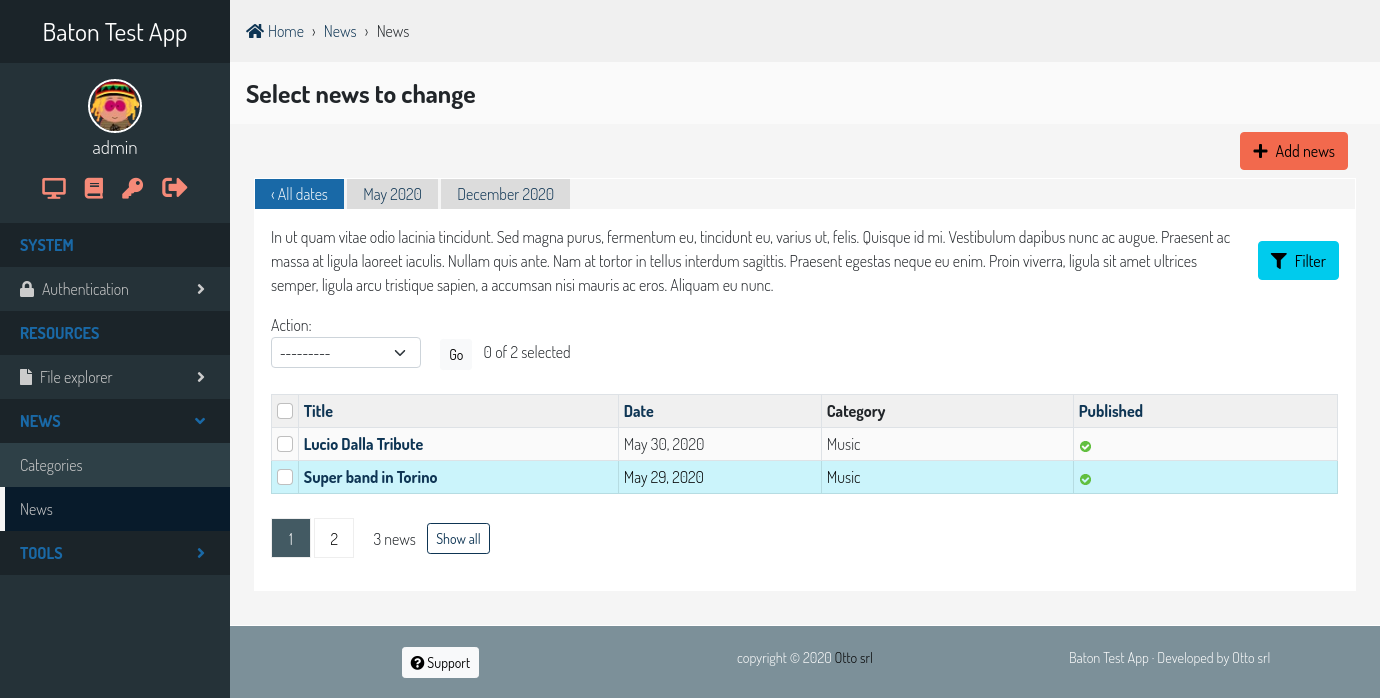Check the Lucio Dalla Tribute row checkbox

pyautogui.click(x=285, y=444)
